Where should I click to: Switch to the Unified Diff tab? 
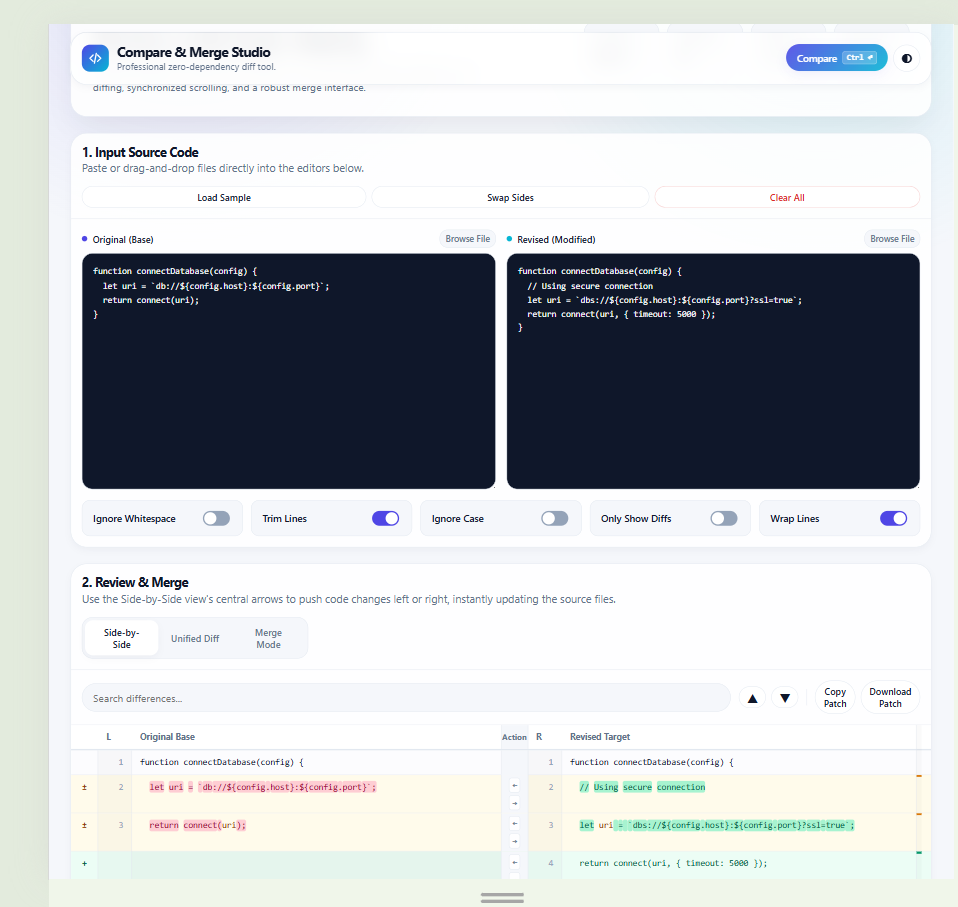pyautogui.click(x=195, y=638)
